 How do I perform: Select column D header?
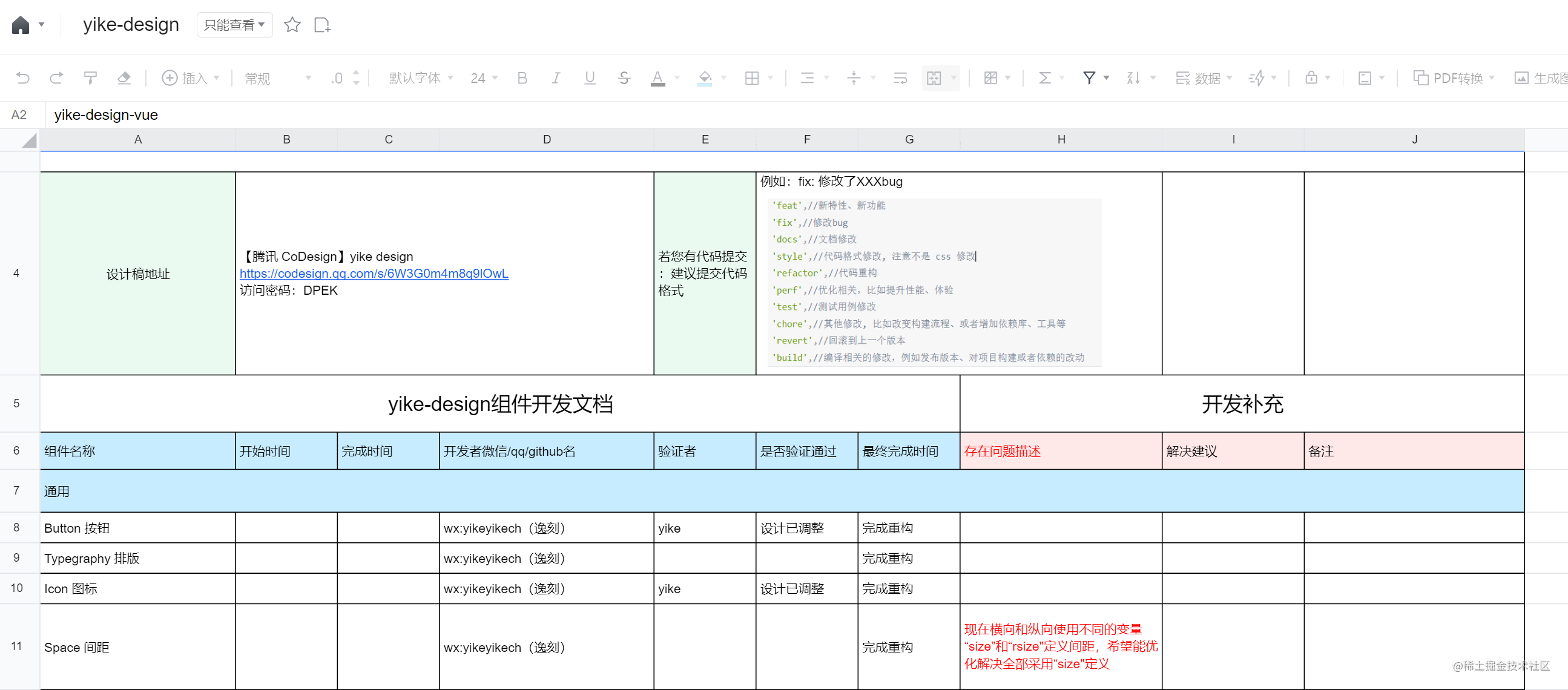tap(547, 140)
